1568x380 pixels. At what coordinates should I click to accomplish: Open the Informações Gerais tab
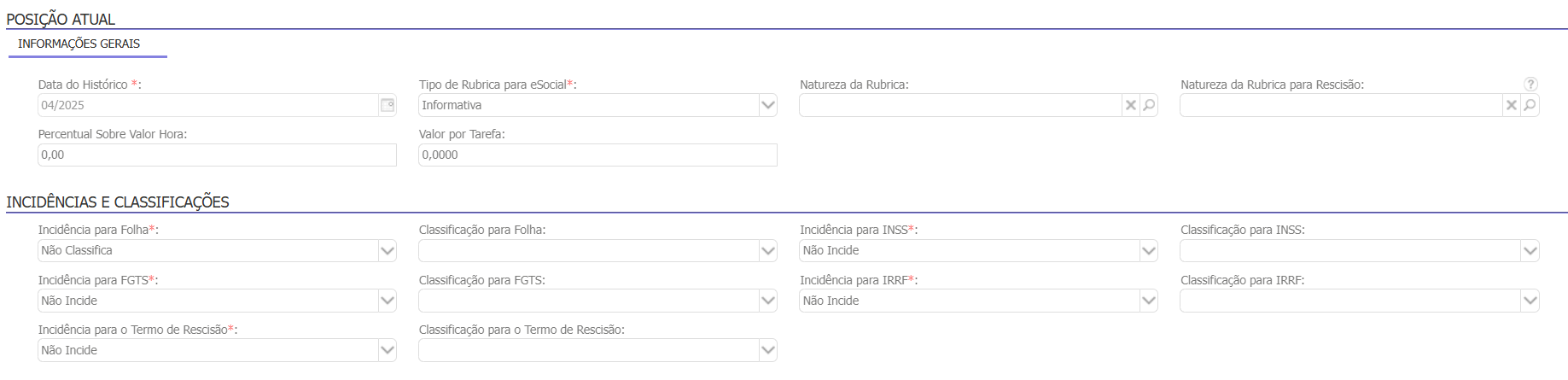[79, 44]
